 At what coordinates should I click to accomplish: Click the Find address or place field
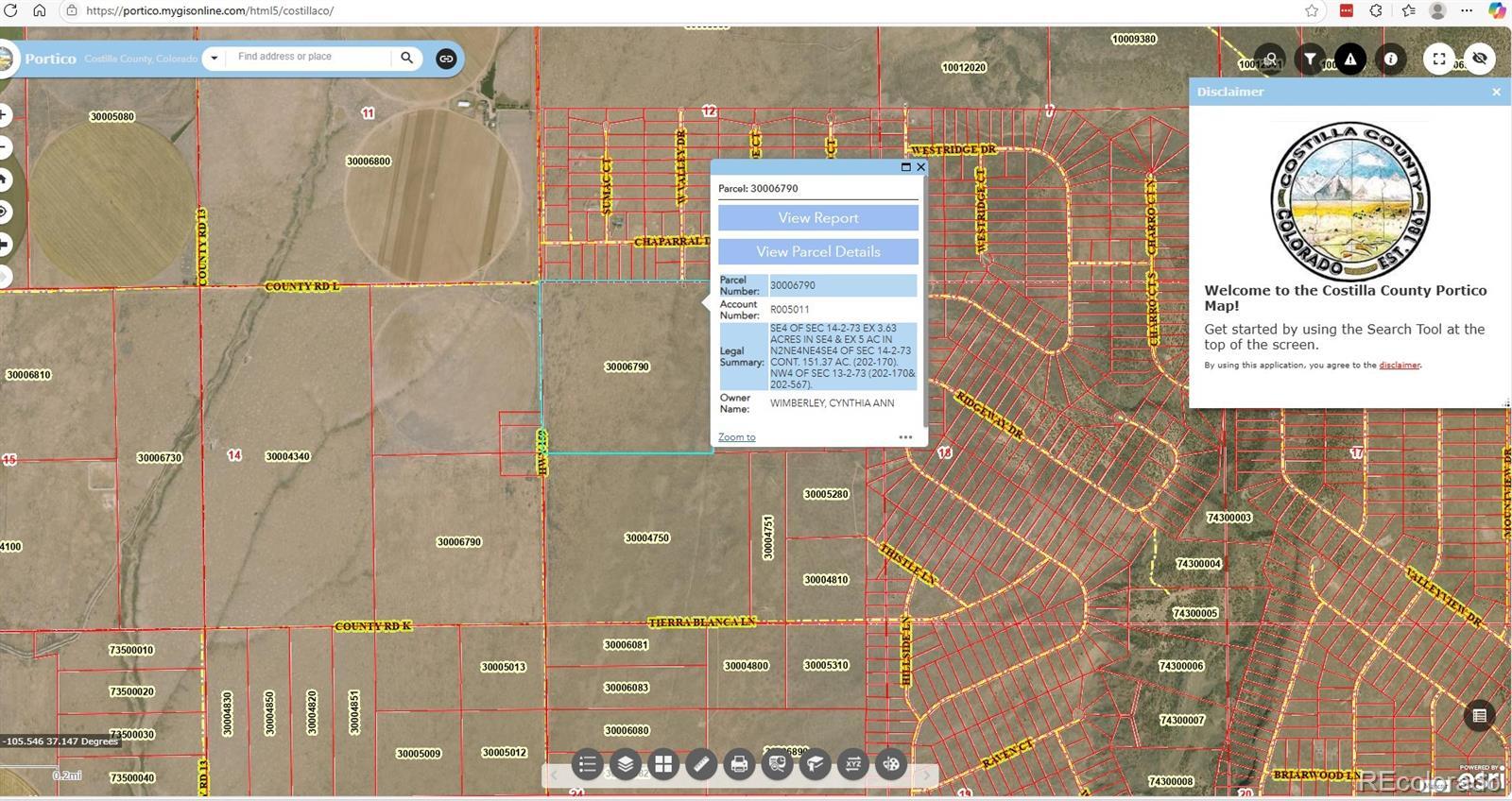(310, 58)
